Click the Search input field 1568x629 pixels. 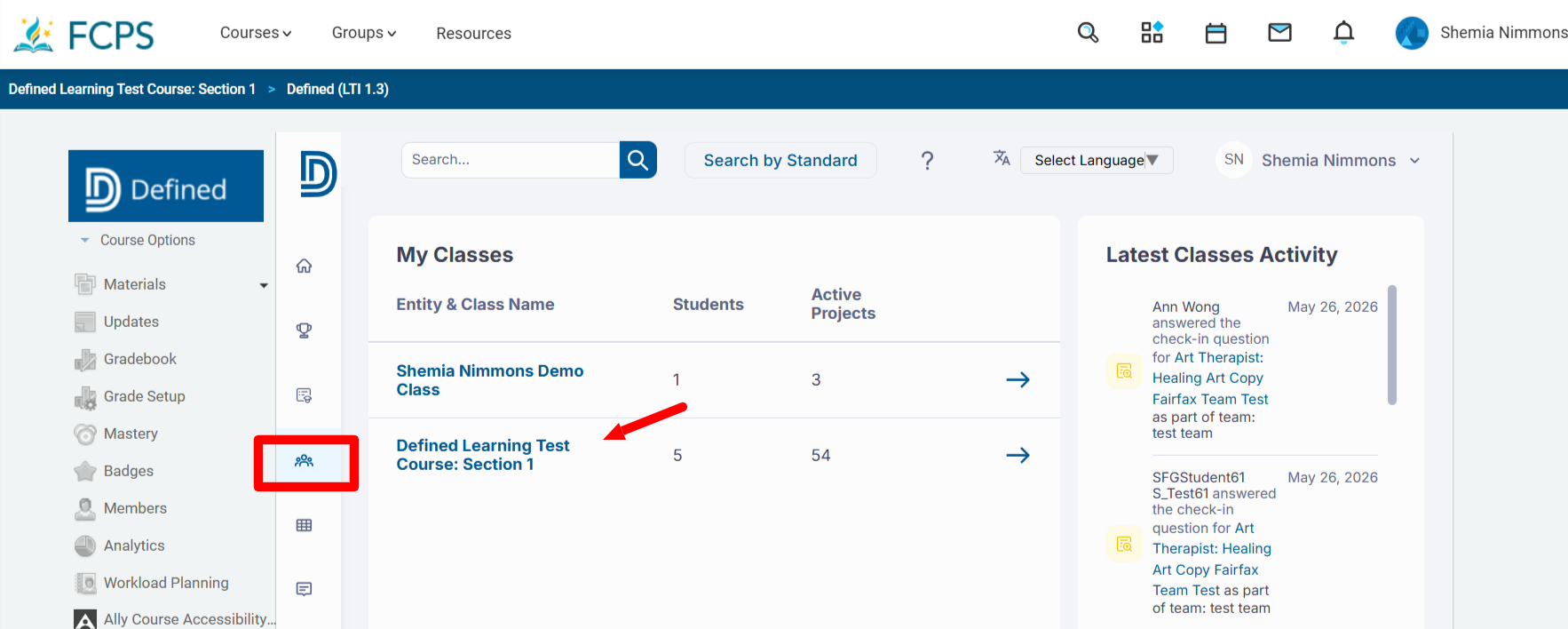(x=511, y=160)
